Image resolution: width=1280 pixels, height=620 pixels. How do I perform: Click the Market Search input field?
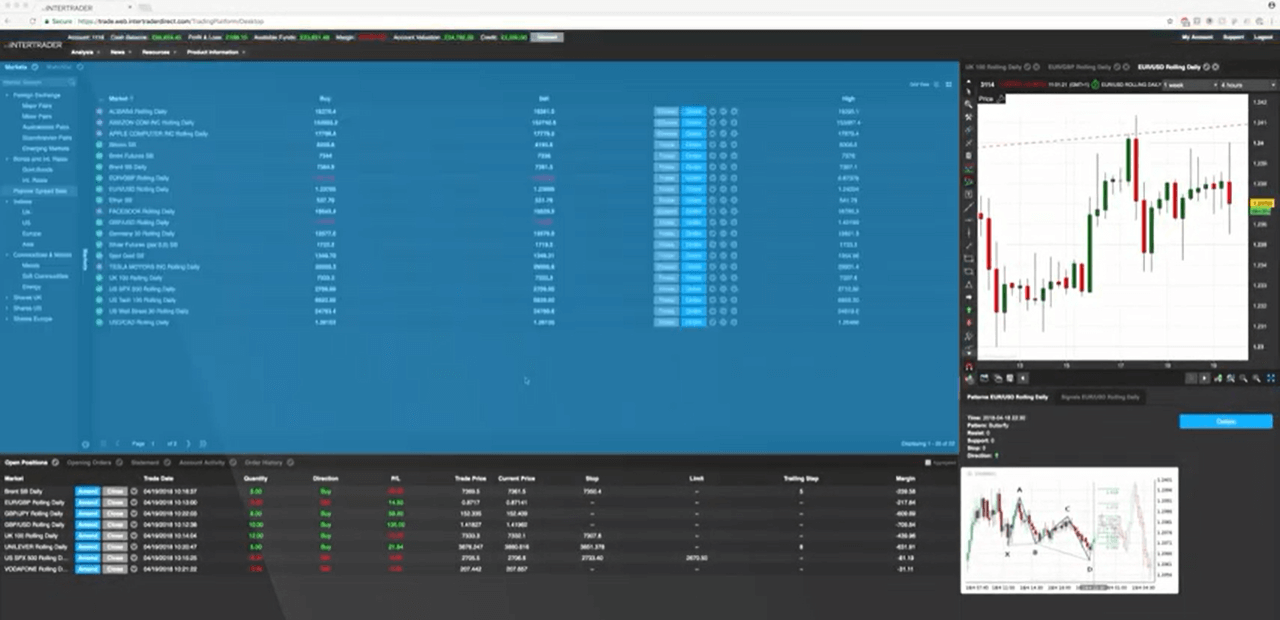pos(36,82)
